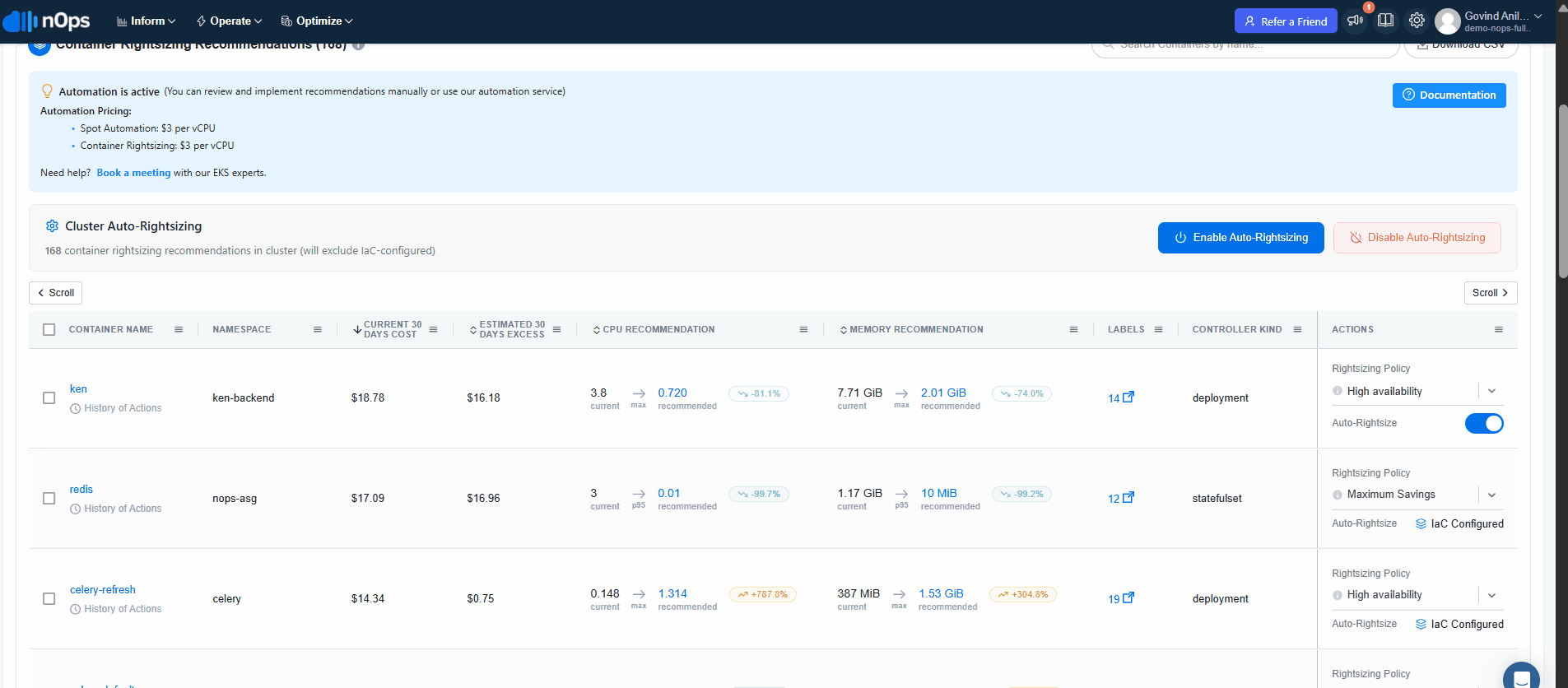
Task: Open the settings gear icon
Action: click(x=1417, y=21)
